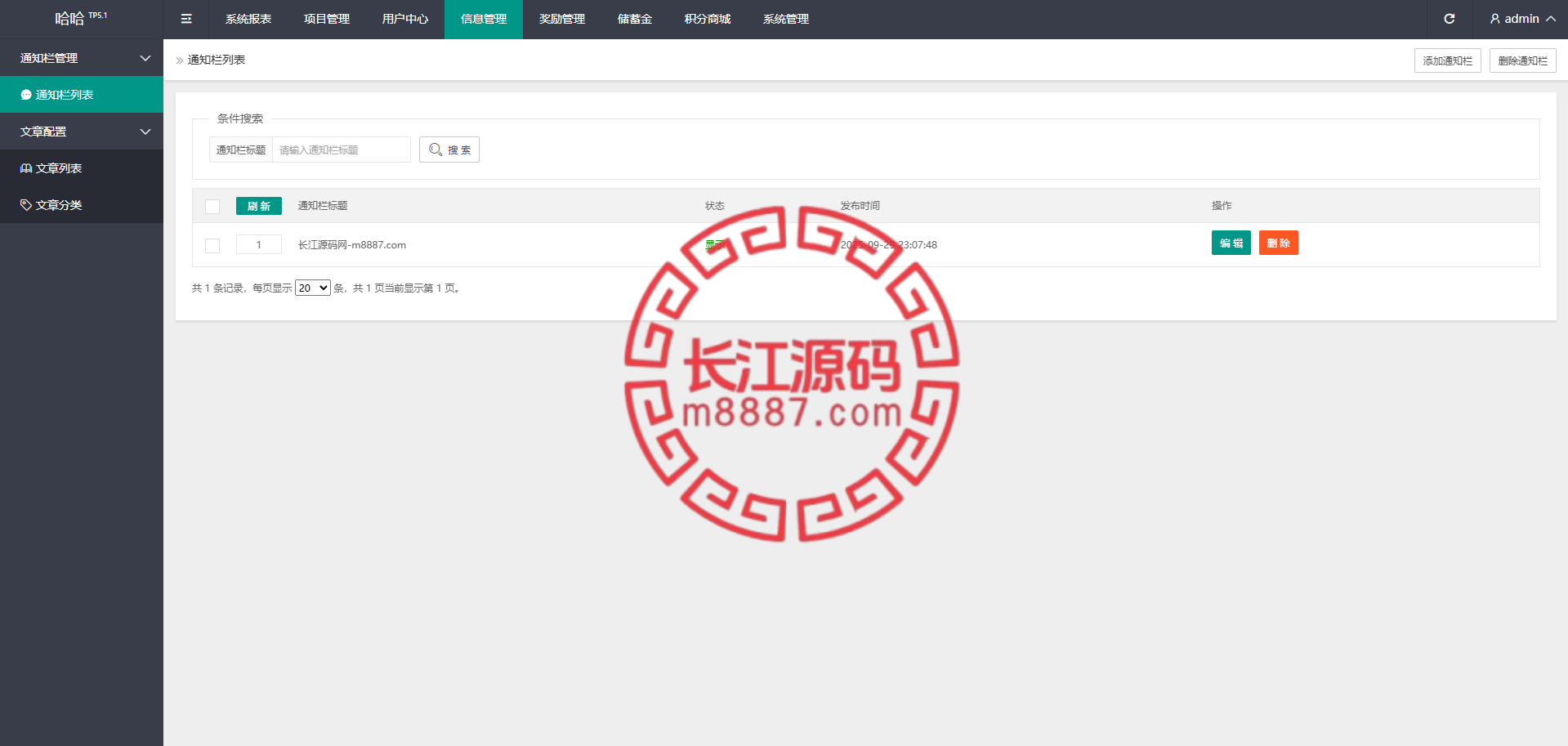Click the 条件搜索 section label
Image resolution: width=1568 pixels, height=746 pixels.
point(240,118)
